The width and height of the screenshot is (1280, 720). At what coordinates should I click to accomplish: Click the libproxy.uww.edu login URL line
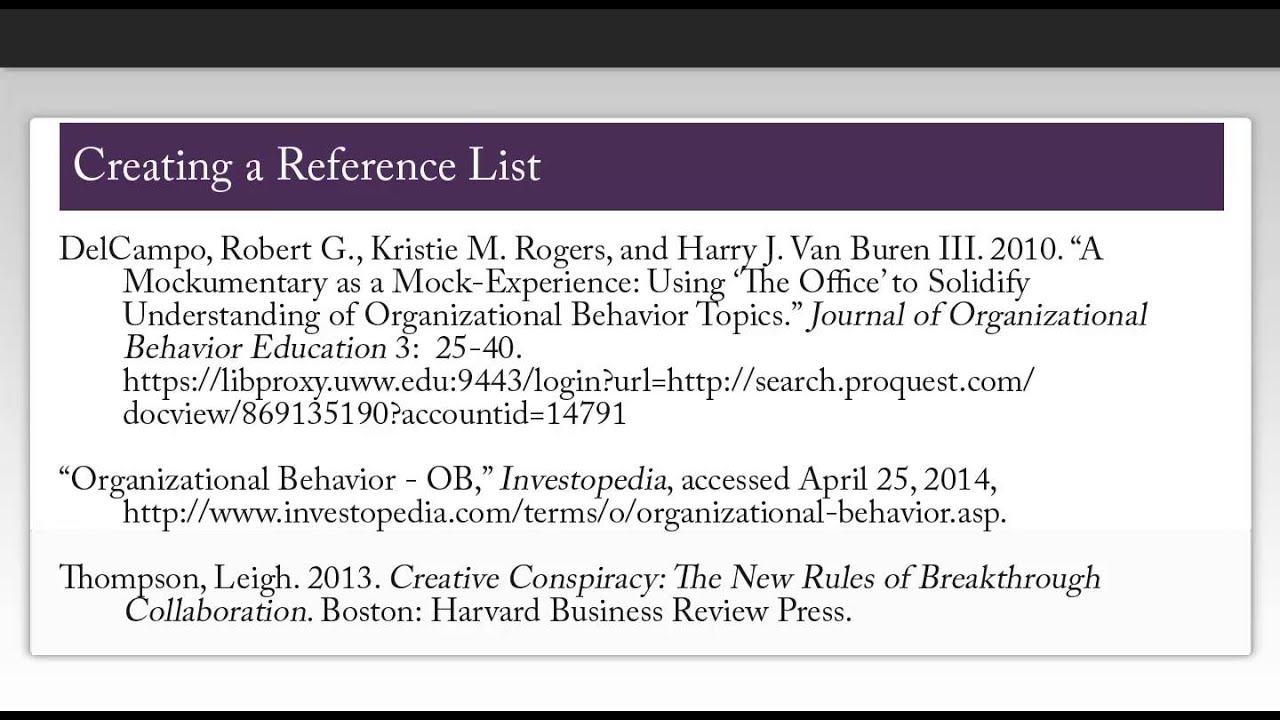click(x=578, y=381)
